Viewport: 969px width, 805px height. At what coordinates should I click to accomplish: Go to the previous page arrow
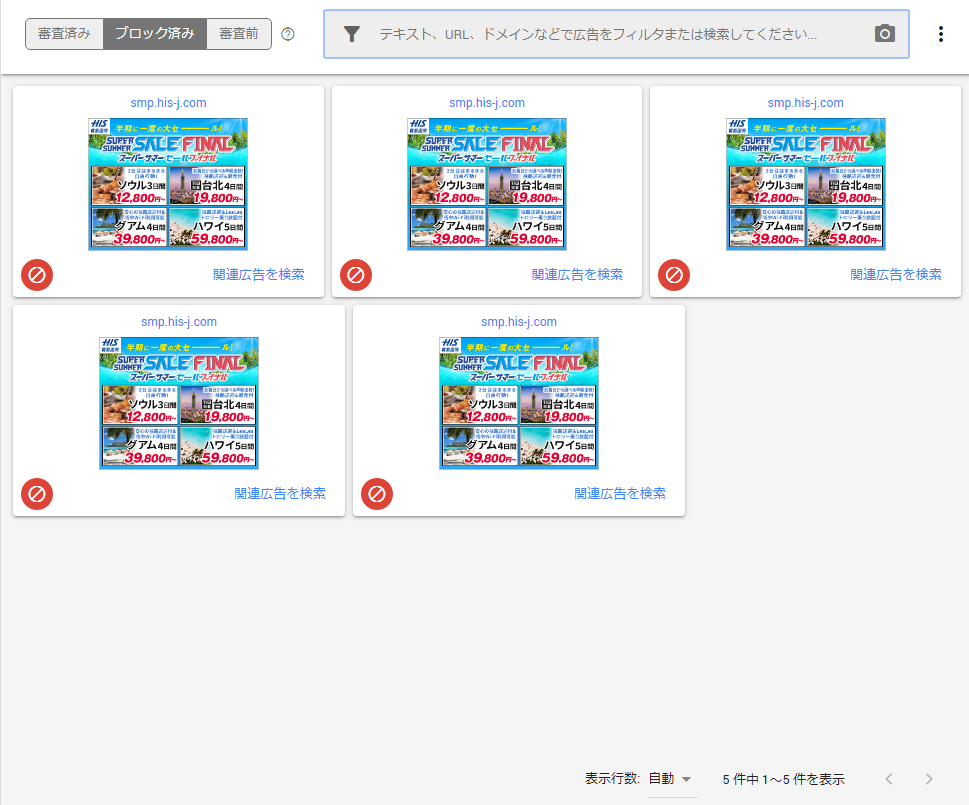889,779
